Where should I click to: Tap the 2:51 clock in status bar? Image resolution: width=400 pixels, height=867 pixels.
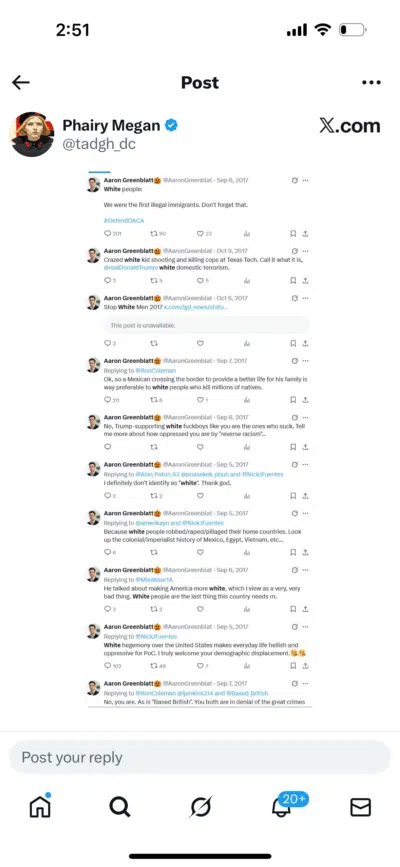tap(73, 30)
